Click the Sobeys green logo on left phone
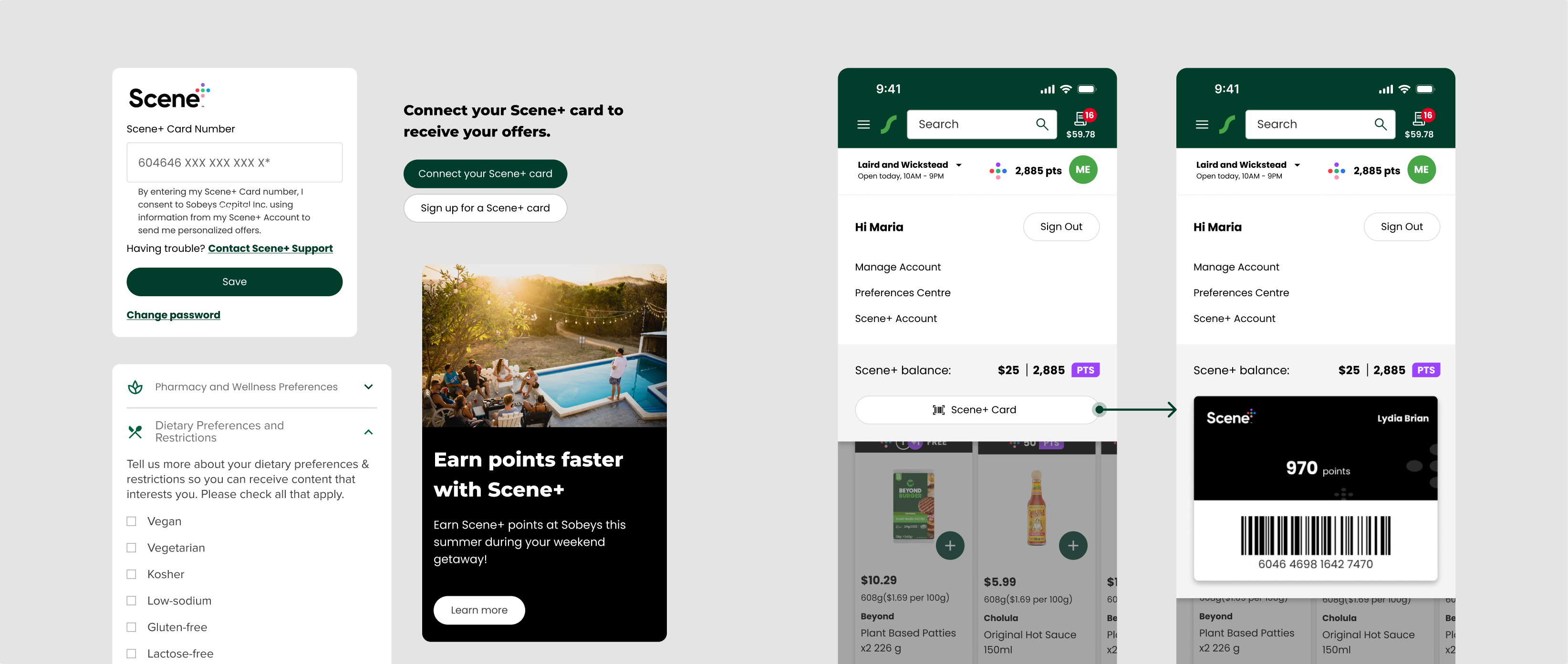 click(889, 124)
